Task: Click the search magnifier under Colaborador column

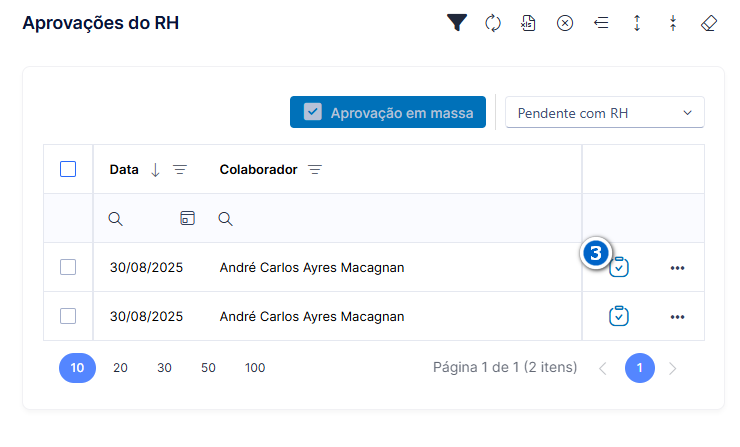Action: coord(225,219)
